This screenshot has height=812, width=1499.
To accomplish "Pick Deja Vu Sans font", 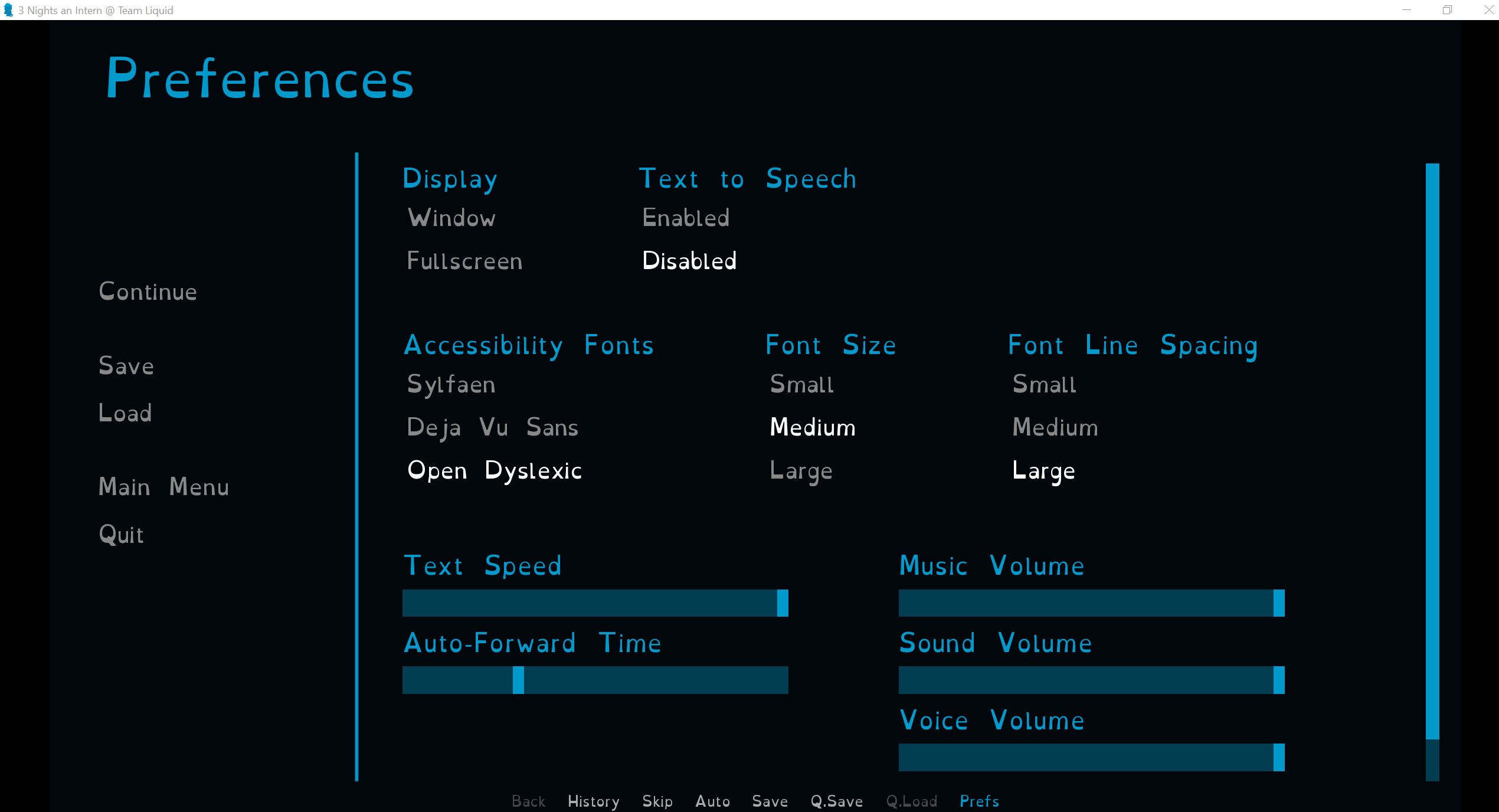I will (x=493, y=427).
